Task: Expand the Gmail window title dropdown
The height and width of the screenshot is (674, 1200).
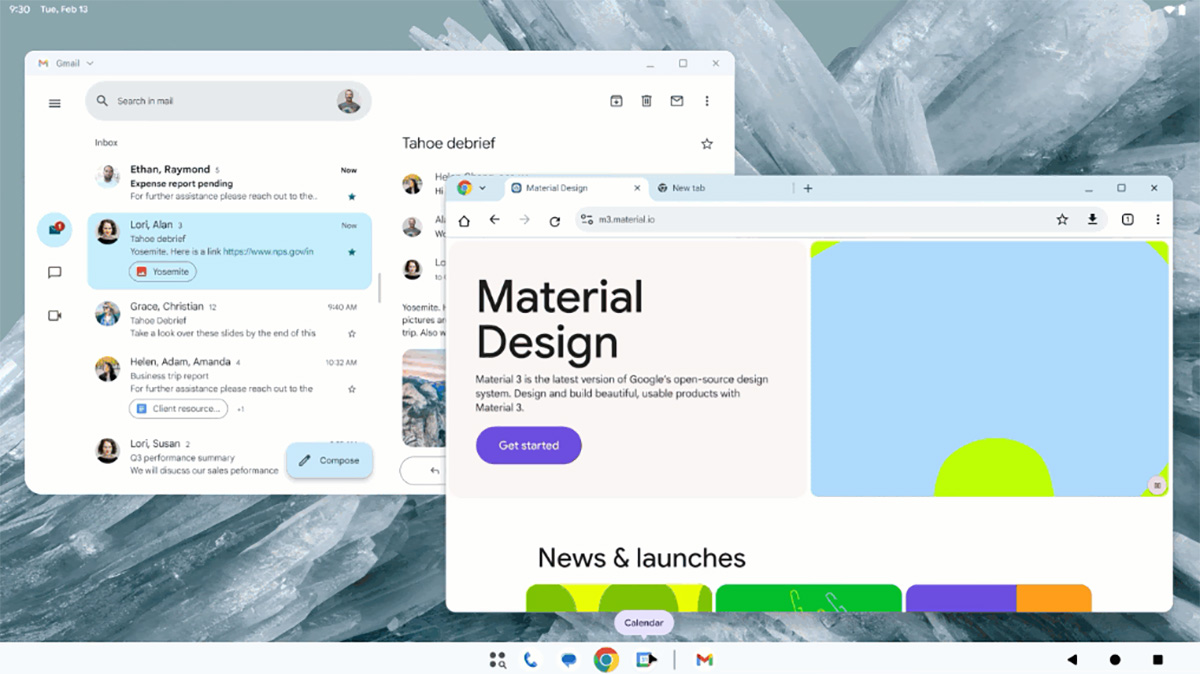Action: pyautogui.click(x=90, y=63)
